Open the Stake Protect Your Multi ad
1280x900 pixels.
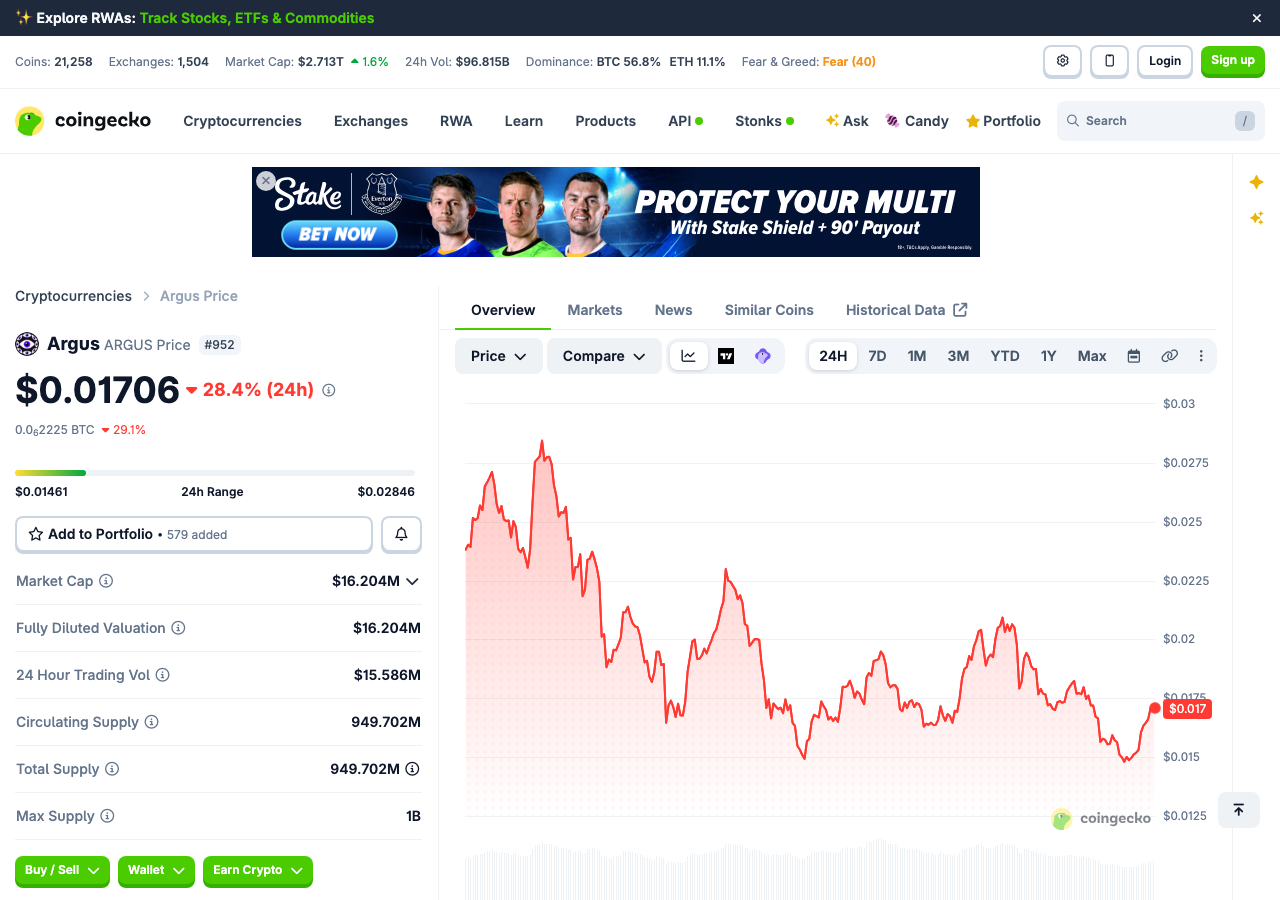click(x=616, y=212)
